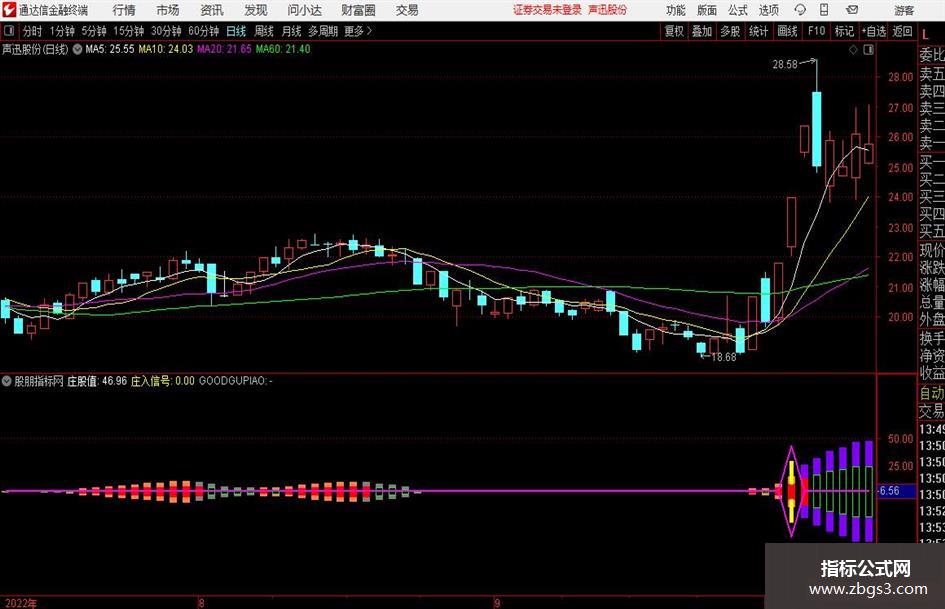Click the MA5: 25.55 value label
The image size is (945, 609).
(x=110, y=49)
